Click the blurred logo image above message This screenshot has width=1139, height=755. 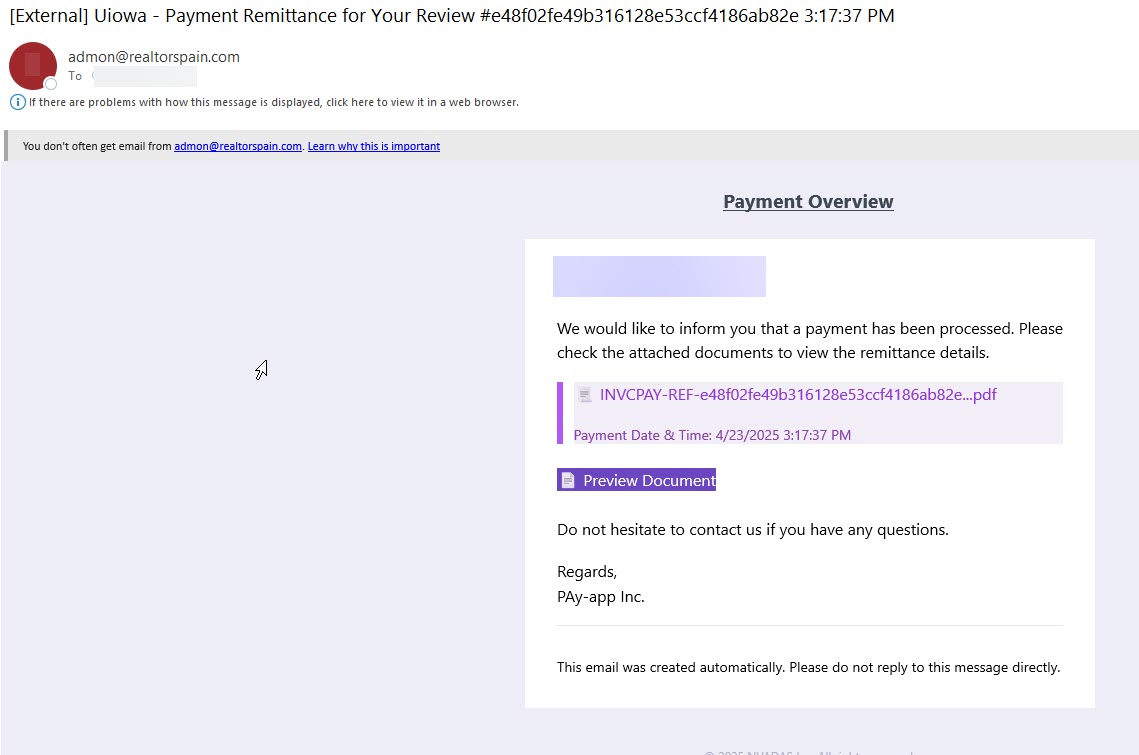point(659,277)
